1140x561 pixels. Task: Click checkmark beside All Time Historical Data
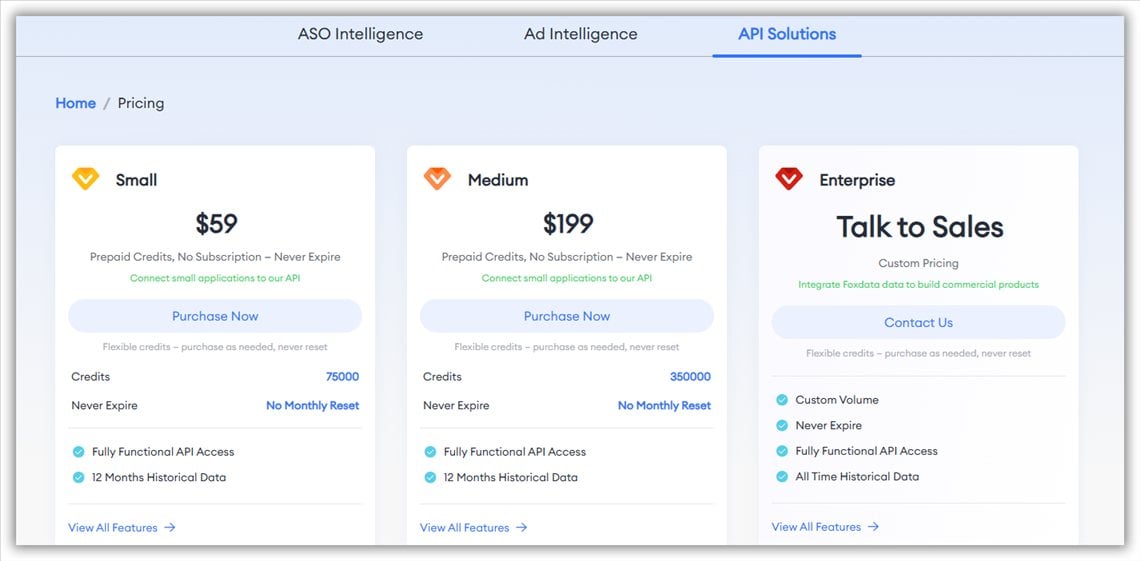coord(782,477)
